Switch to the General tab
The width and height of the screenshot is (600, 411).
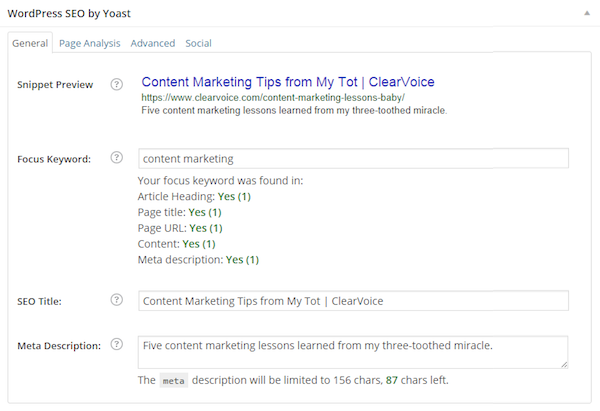(30, 43)
